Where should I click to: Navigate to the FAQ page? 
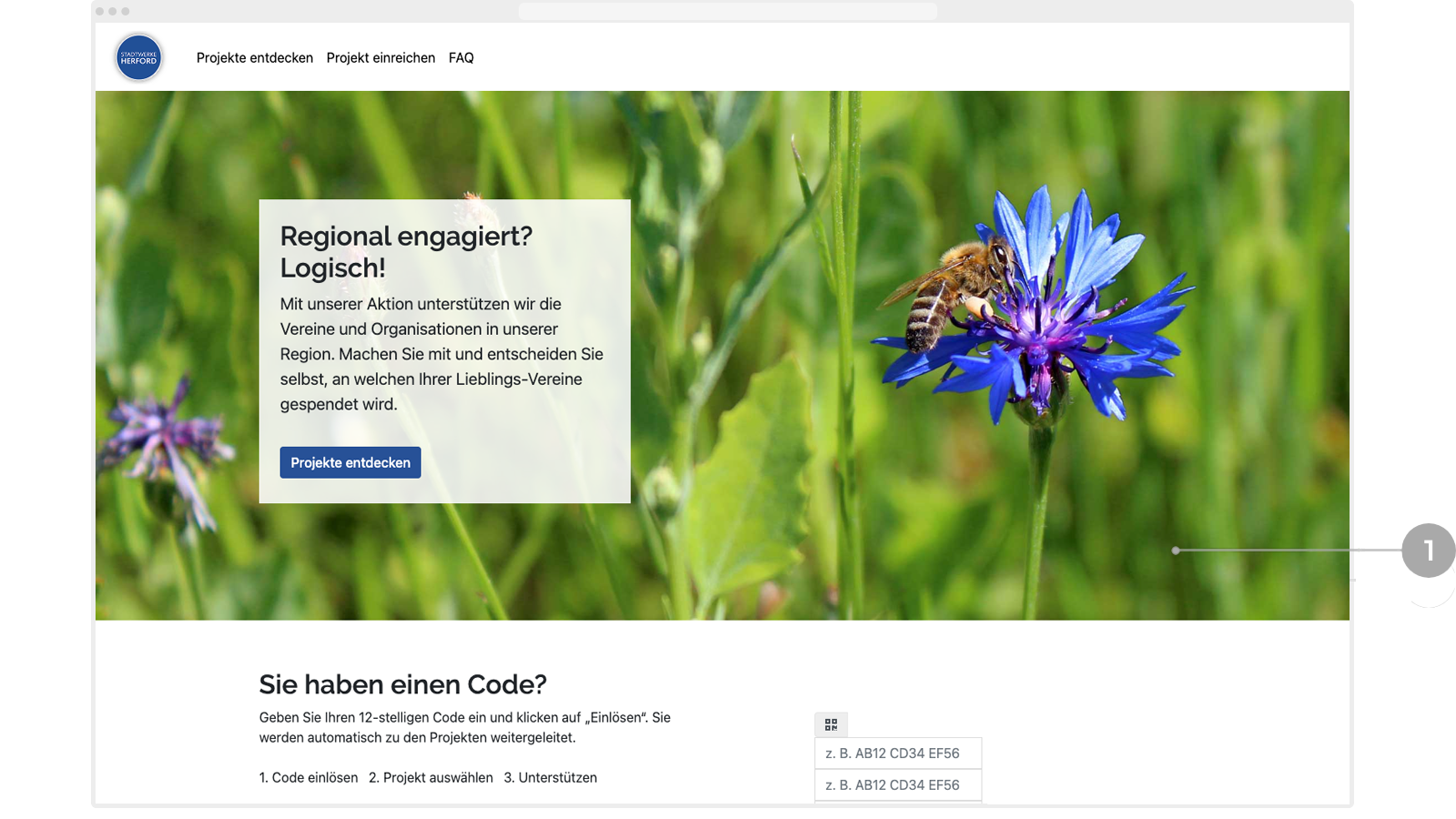tap(460, 57)
